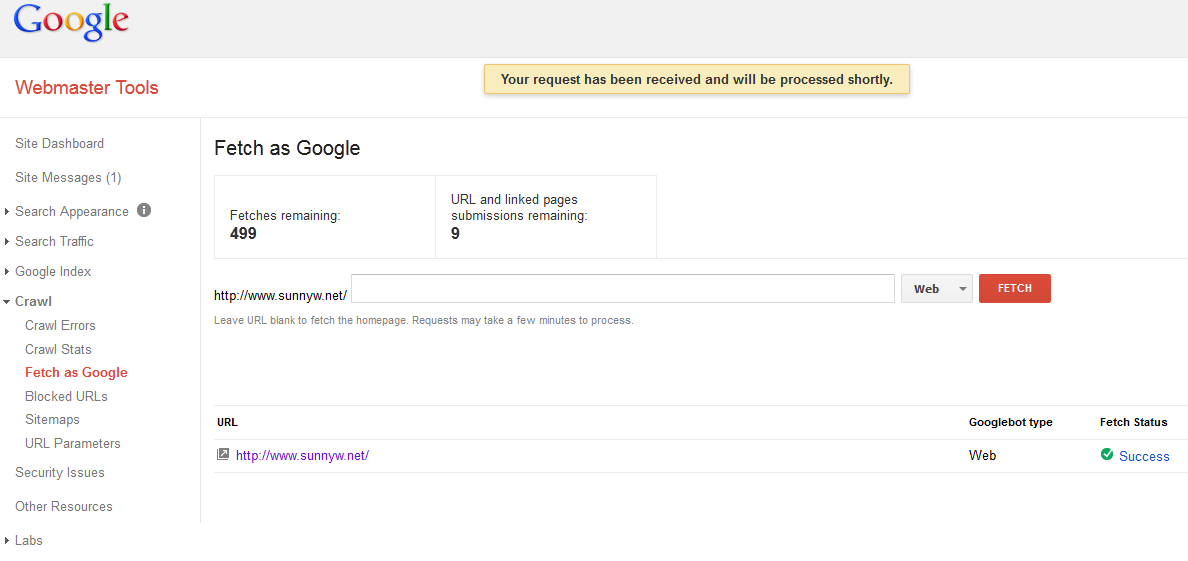This screenshot has height=561, width=1188.
Task: Select Fetch as Google in sidebar
Action: 77,372
